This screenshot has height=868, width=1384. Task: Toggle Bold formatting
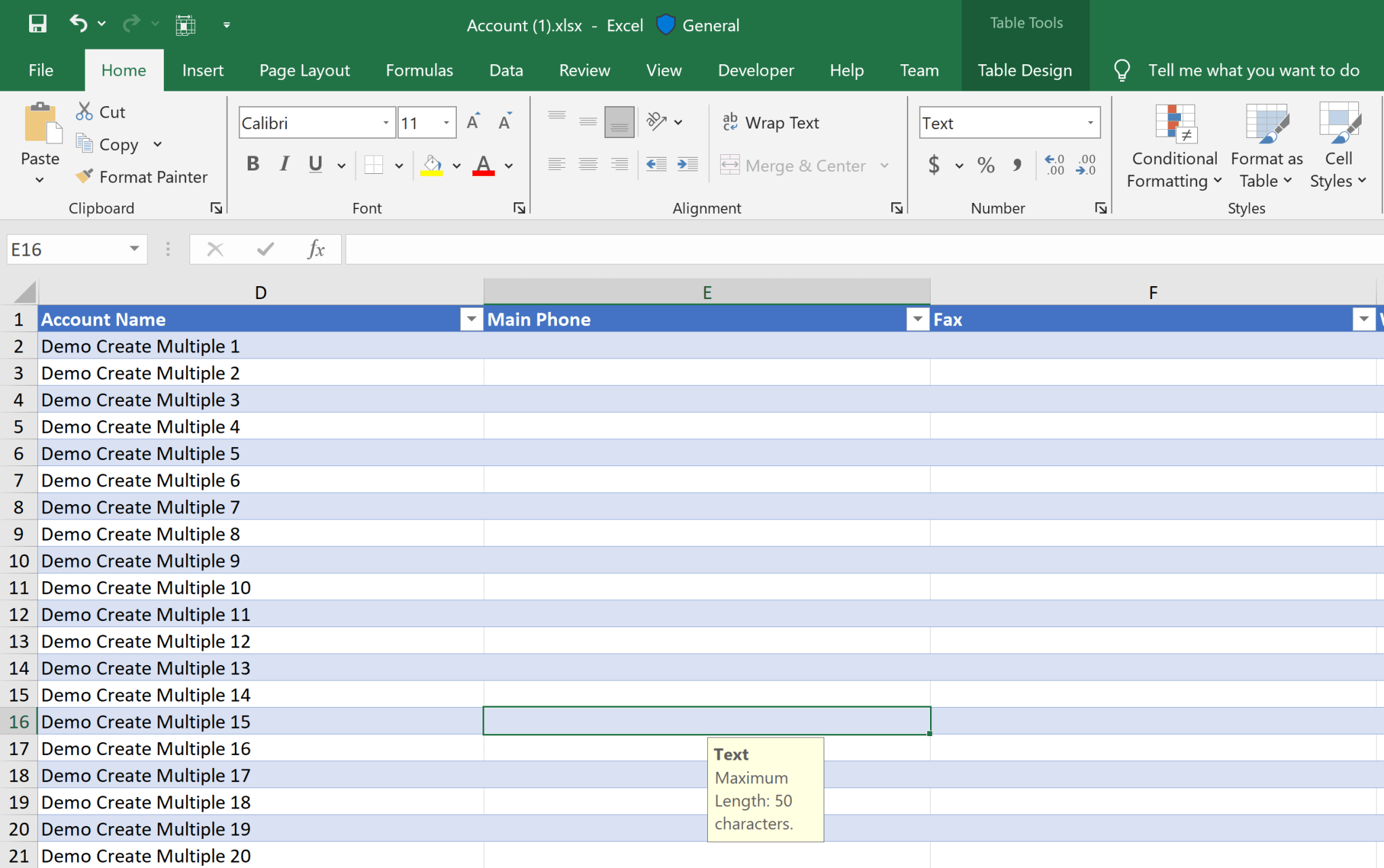coord(252,164)
